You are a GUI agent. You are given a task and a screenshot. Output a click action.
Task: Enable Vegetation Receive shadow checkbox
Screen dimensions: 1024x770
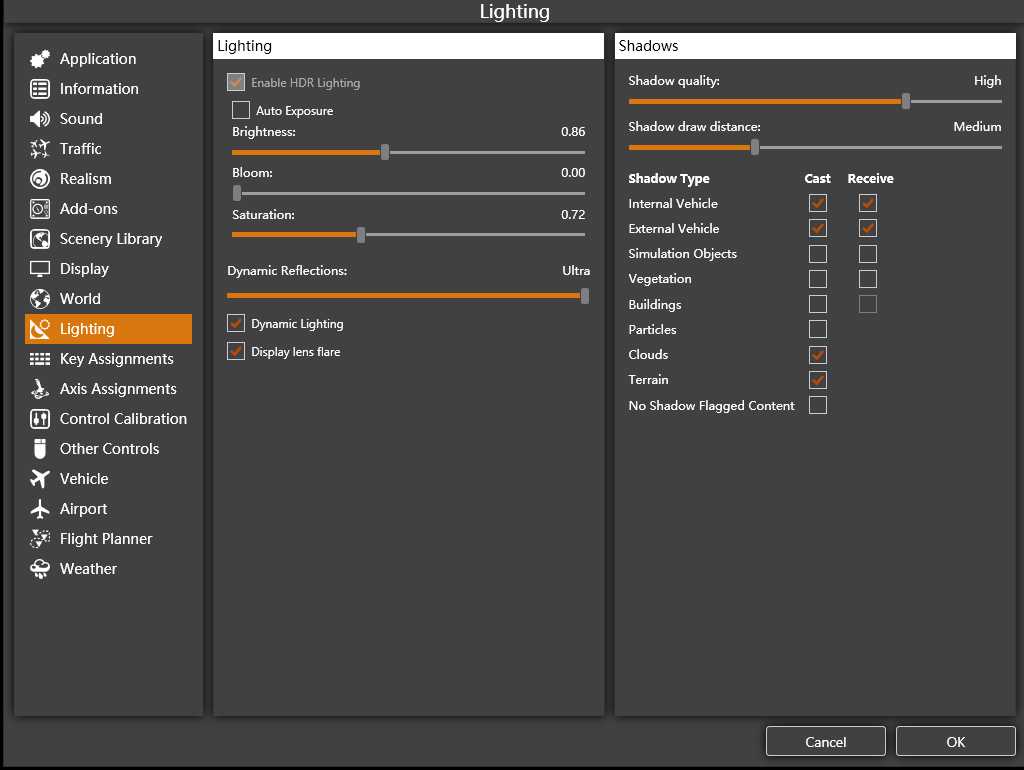coord(868,279)
